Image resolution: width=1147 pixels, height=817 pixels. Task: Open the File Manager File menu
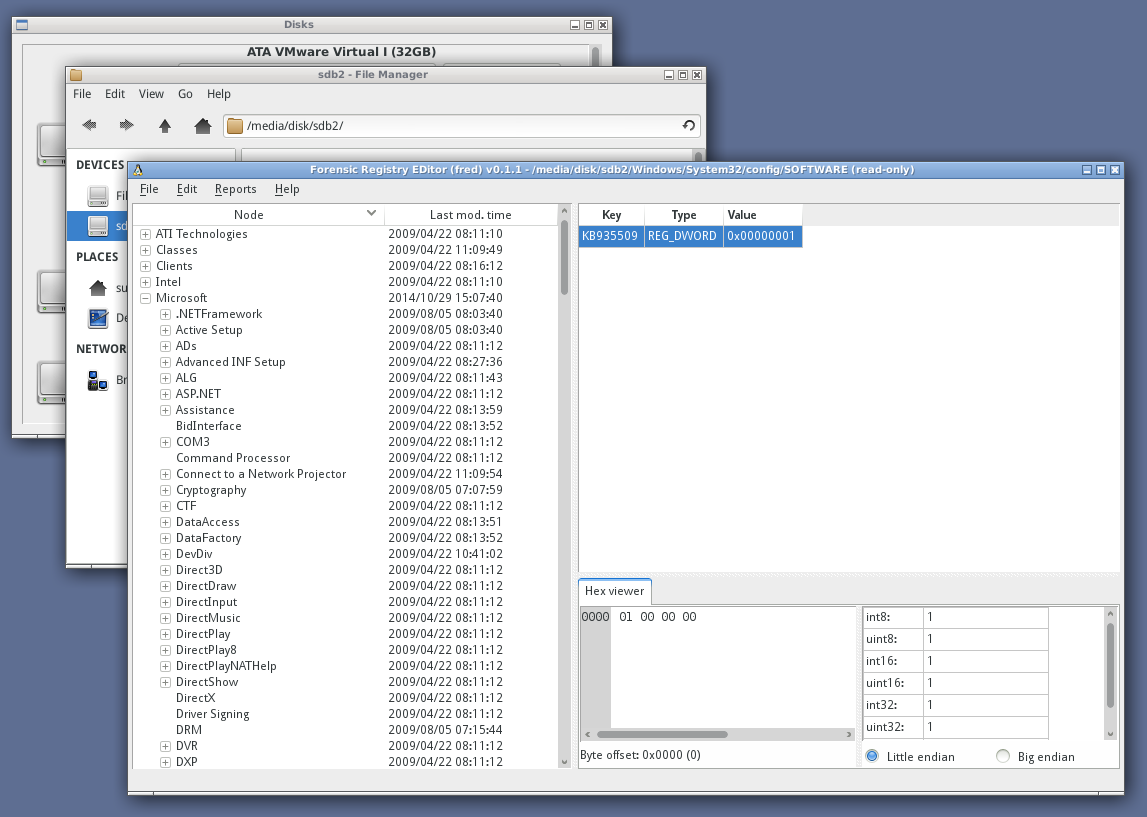pos(82,94)
